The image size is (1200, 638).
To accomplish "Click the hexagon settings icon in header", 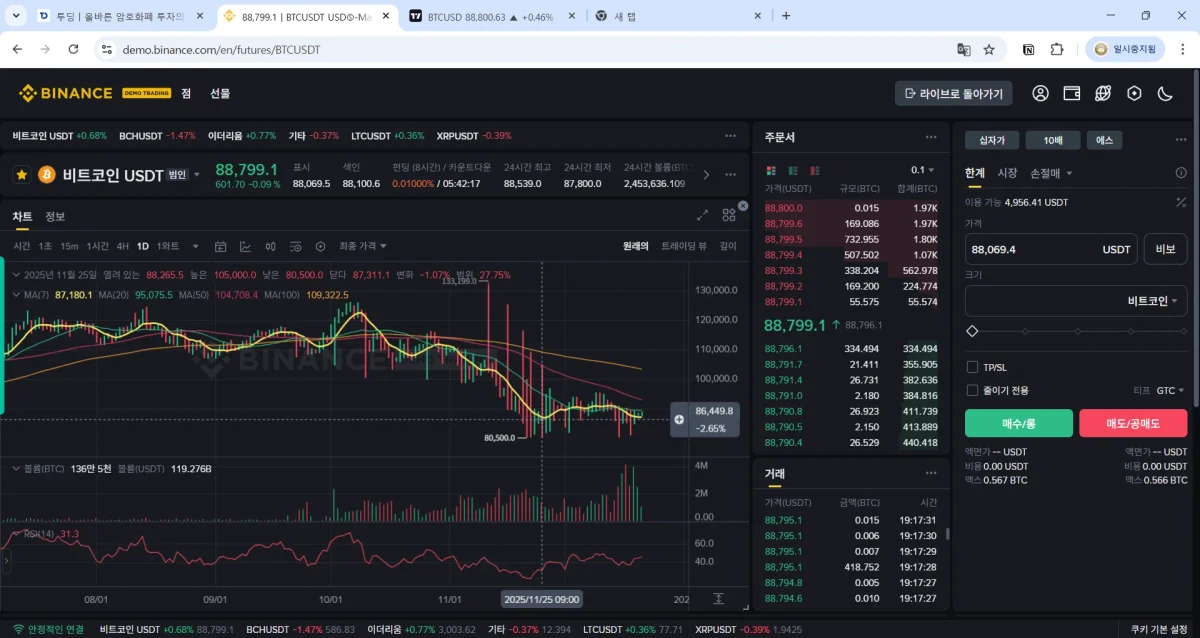I will (1134, 93).
